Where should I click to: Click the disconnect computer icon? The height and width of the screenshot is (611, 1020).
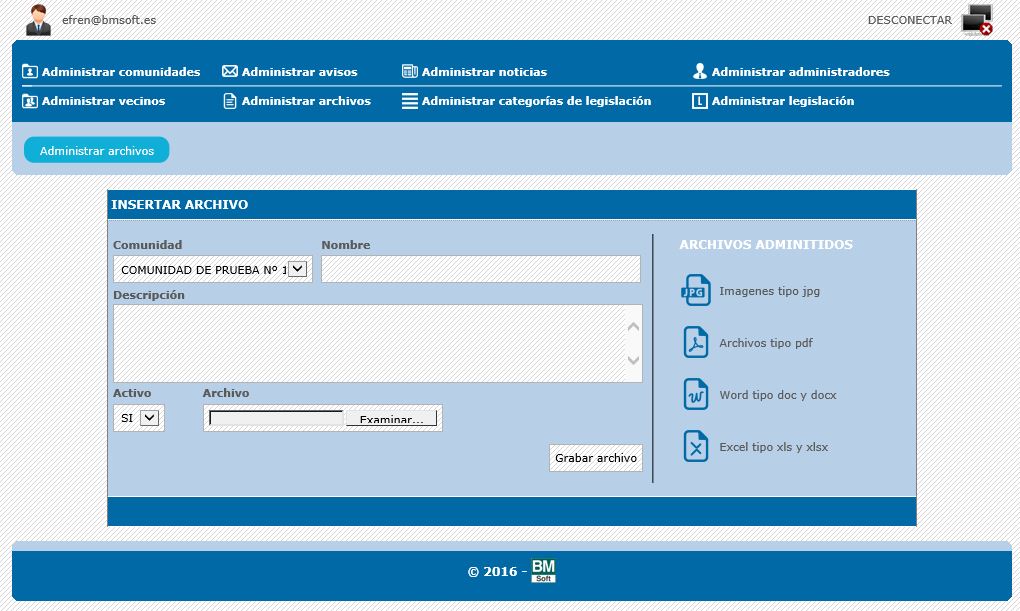pos(977,20)
